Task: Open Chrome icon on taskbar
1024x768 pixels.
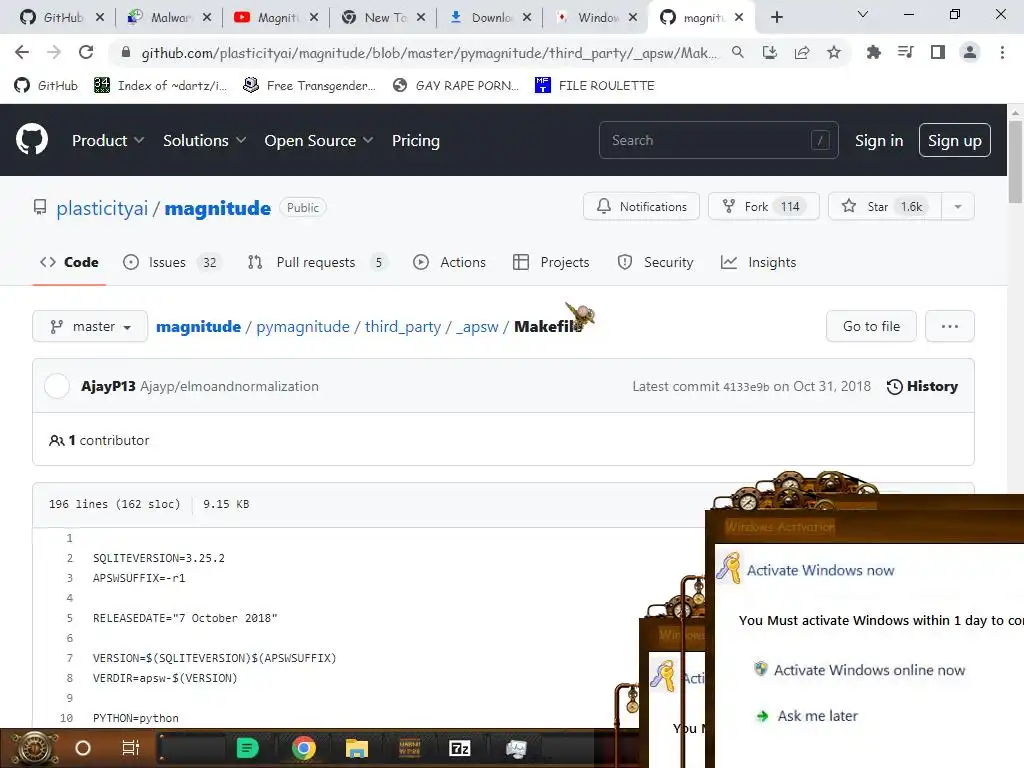Action: pos(304,748)
